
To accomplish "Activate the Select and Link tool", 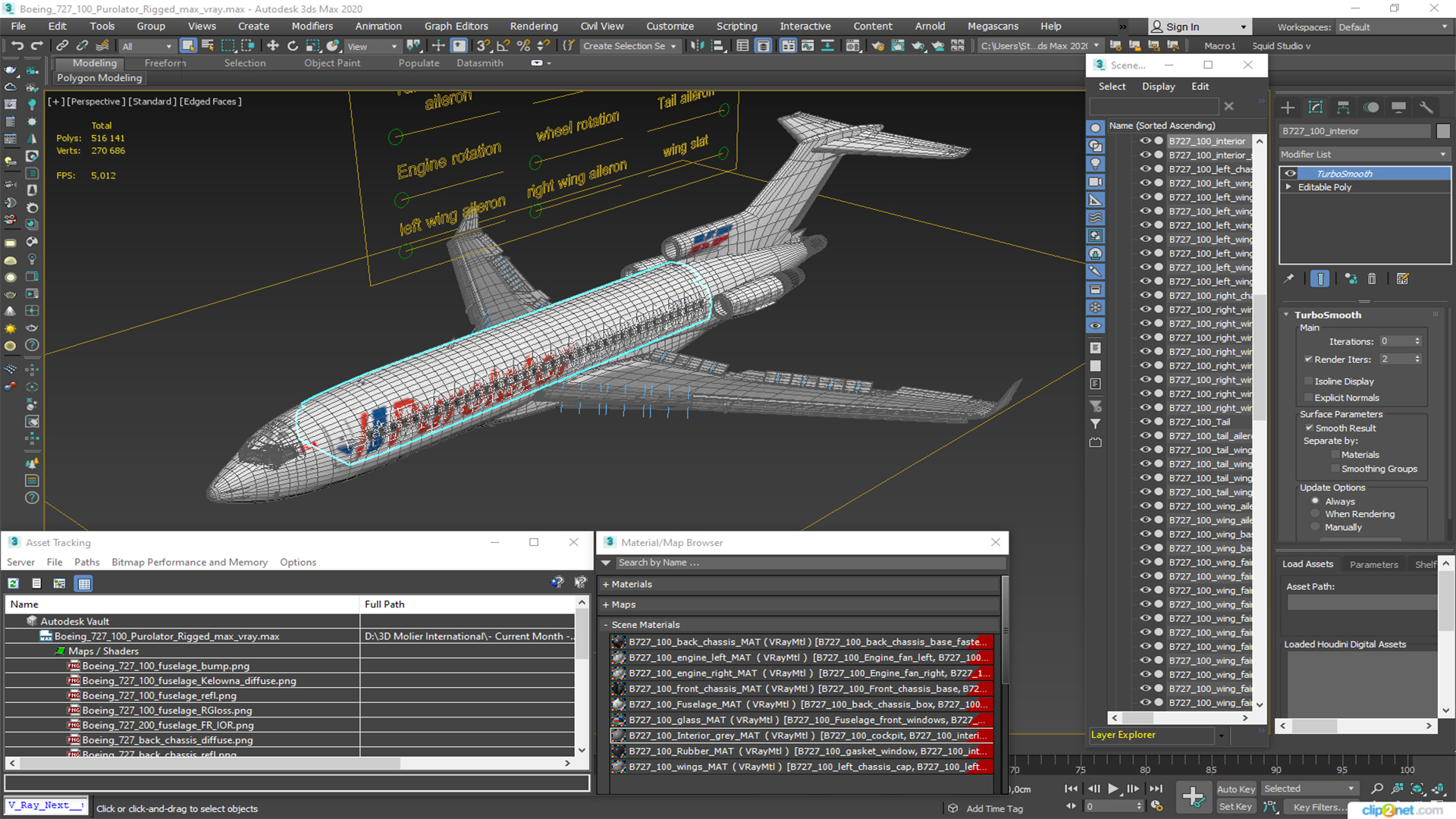I will 63,45.
